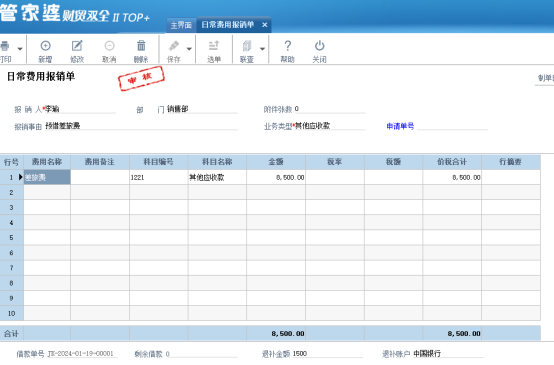Click row 1 金额 cell 8,500.00
554x365 pixels.
(x=276, y=177)
